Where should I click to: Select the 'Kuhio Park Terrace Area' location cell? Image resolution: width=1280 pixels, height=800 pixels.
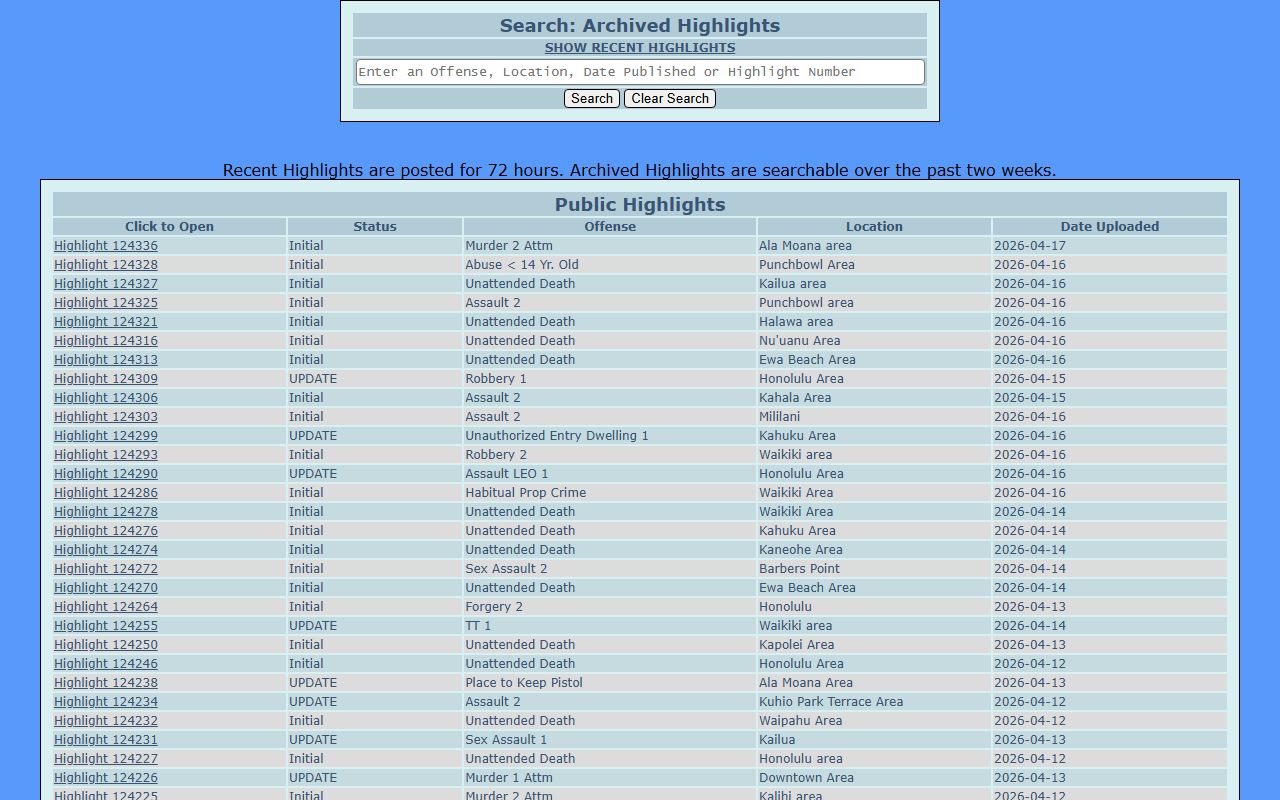[874, 702]
